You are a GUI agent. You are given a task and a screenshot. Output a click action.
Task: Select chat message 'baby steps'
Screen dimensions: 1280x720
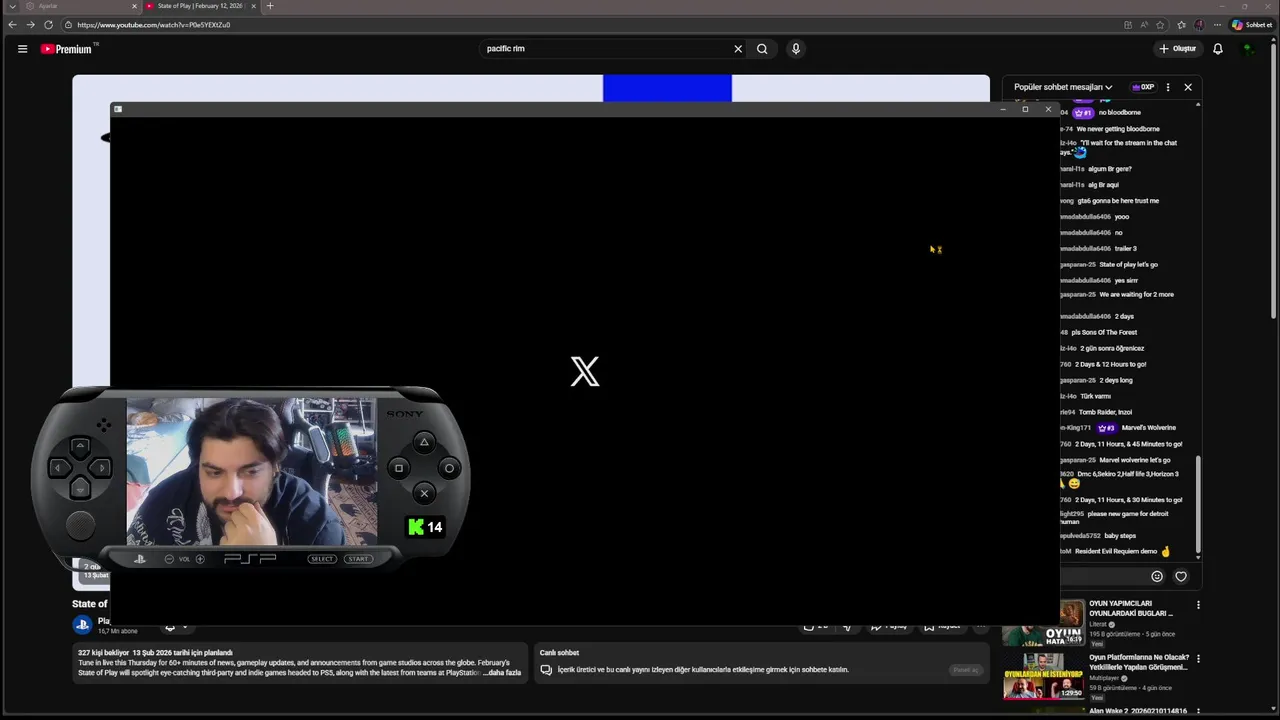tap(1120, 536)
